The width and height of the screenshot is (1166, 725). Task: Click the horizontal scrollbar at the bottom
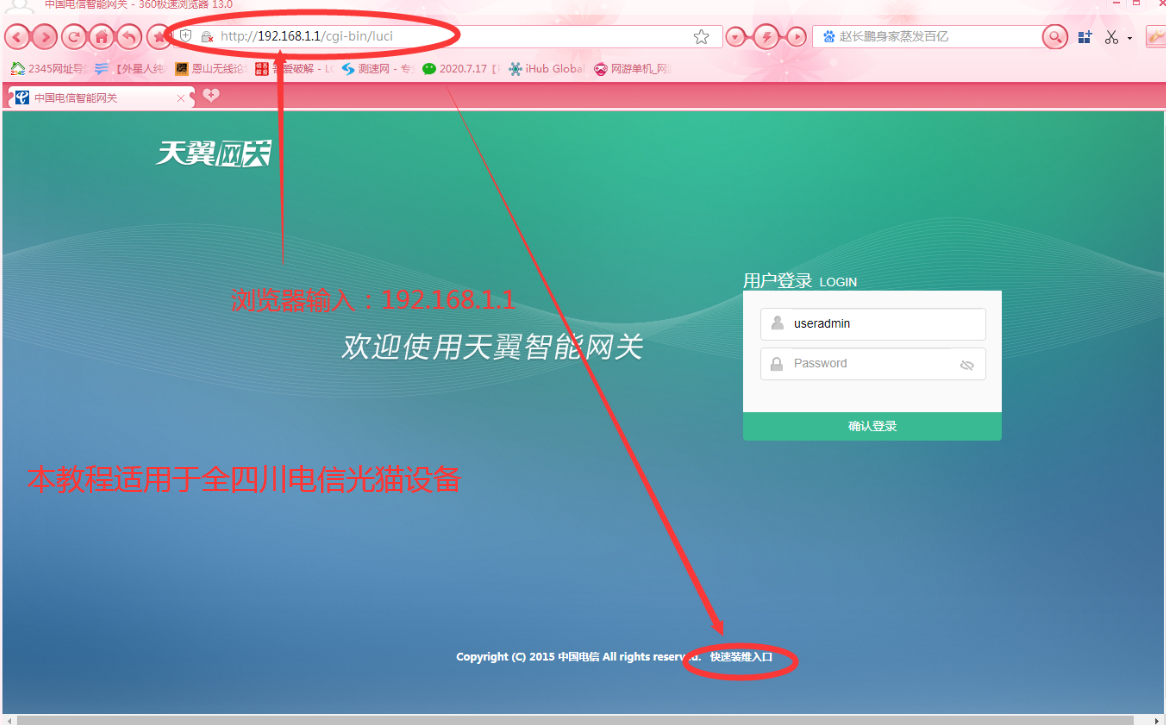(x=574, y=720)
